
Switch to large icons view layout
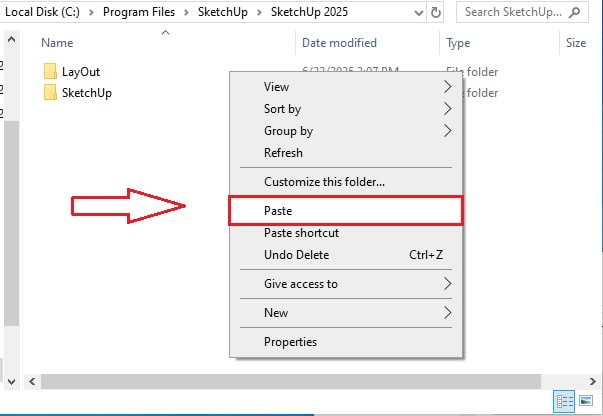pos(586,401)
